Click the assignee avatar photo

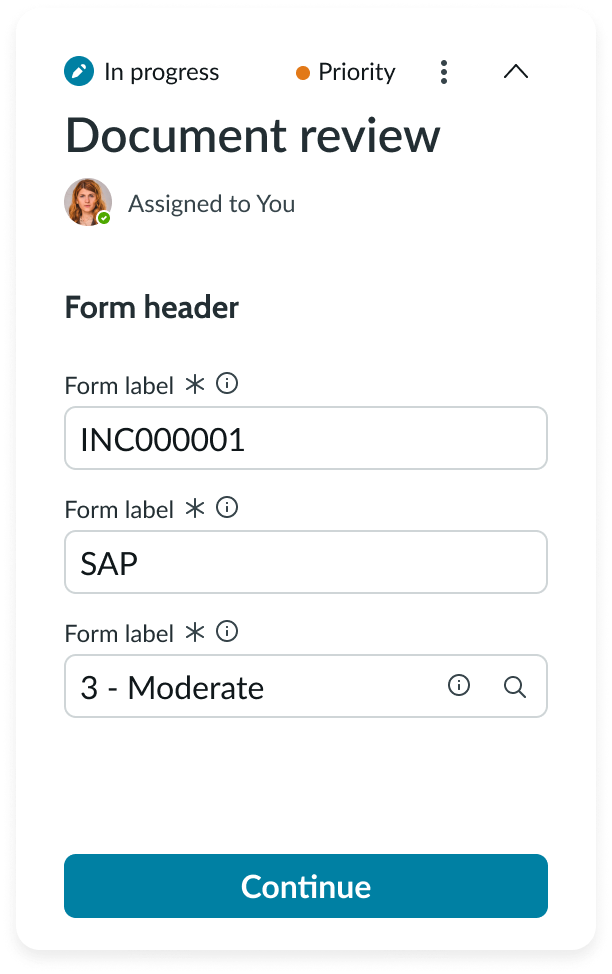click(87, 203)
